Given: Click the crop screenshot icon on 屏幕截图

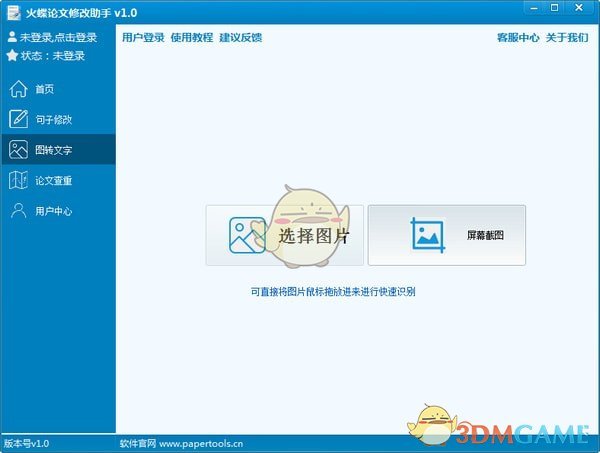Looking at the screenshot, I should pyautogui.click(x=428, y=235).
